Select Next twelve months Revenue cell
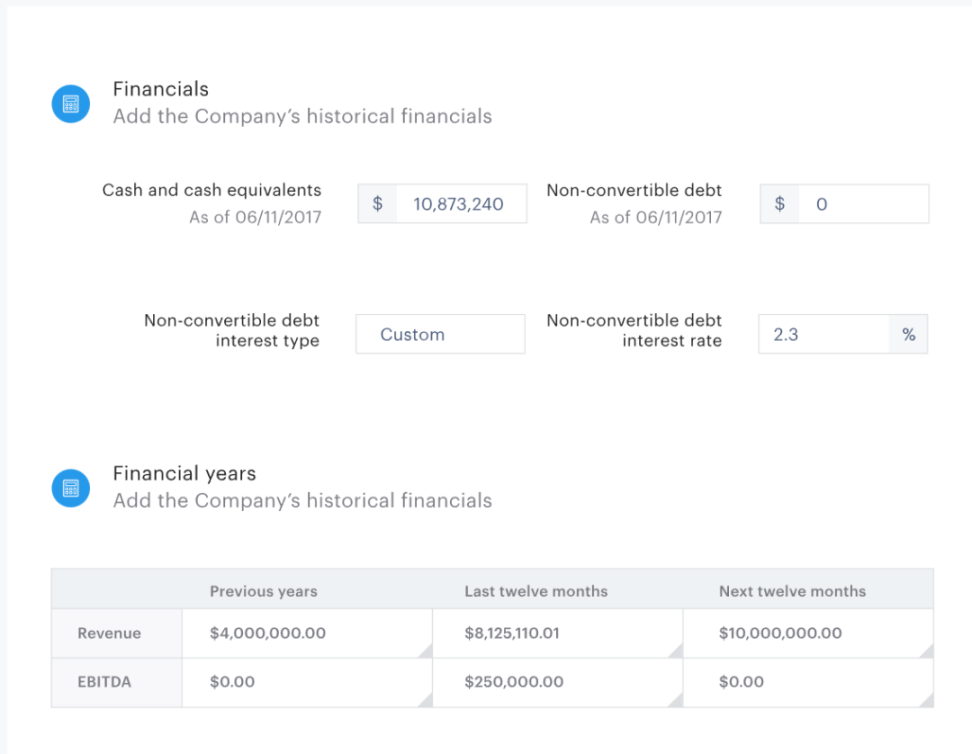 807,633
